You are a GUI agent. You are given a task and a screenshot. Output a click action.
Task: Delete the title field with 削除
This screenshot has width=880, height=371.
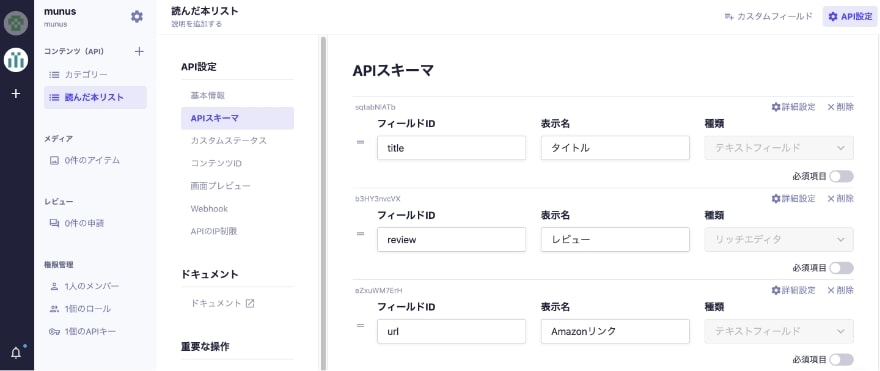840,107
